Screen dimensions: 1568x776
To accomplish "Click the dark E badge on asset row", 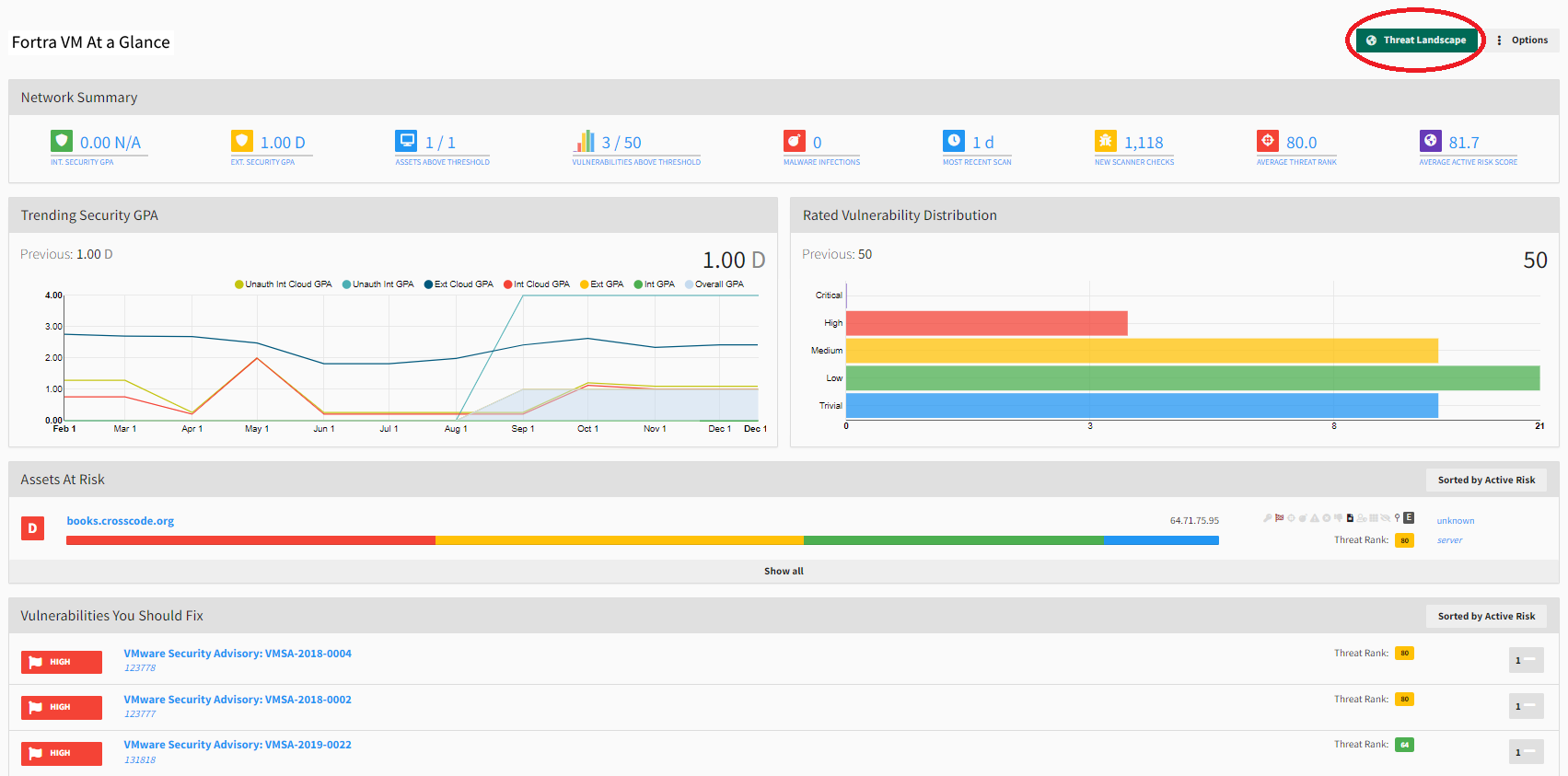I will point(1409,517).
